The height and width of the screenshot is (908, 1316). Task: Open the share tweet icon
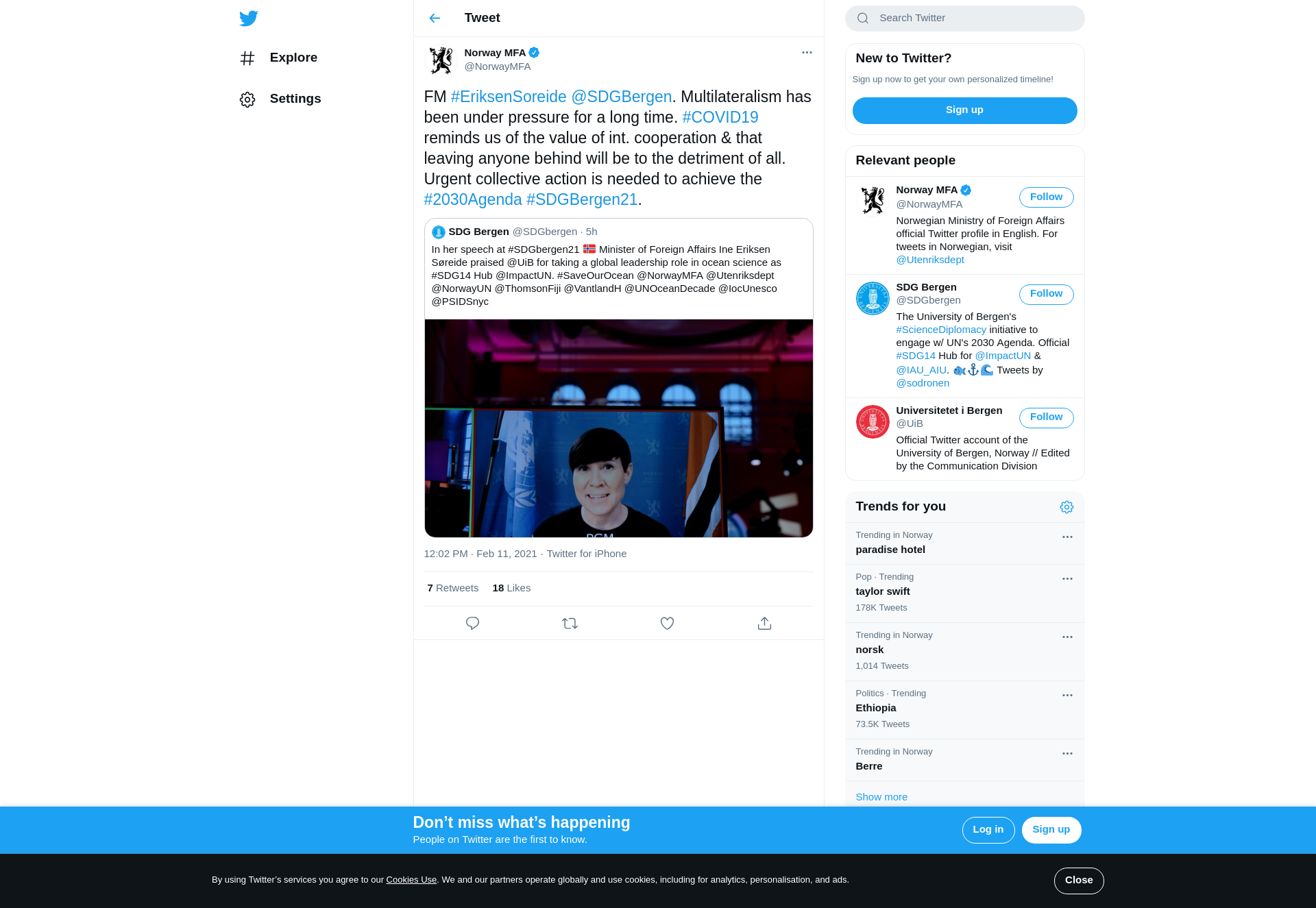click(764, 623)
